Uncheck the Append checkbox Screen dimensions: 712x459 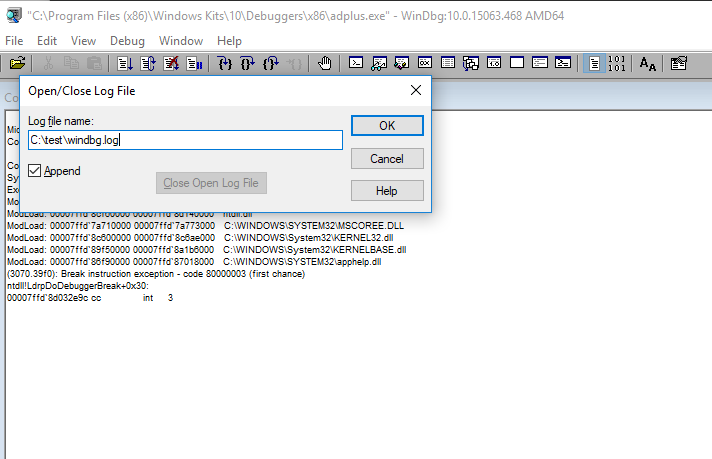tap(36, 171)
